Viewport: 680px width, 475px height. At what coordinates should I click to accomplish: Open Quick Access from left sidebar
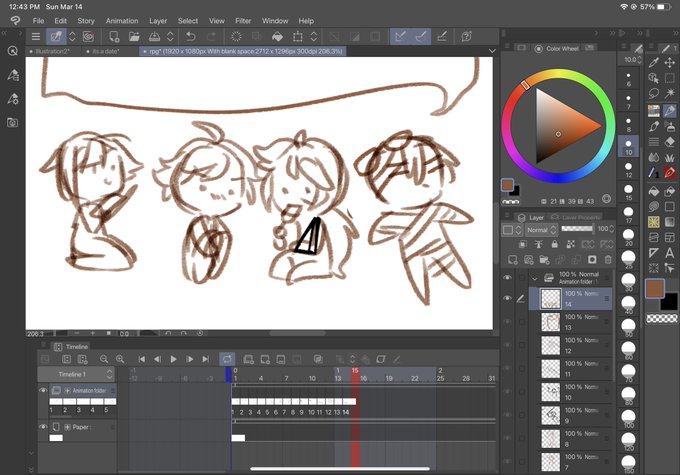(x=13, y=51)
